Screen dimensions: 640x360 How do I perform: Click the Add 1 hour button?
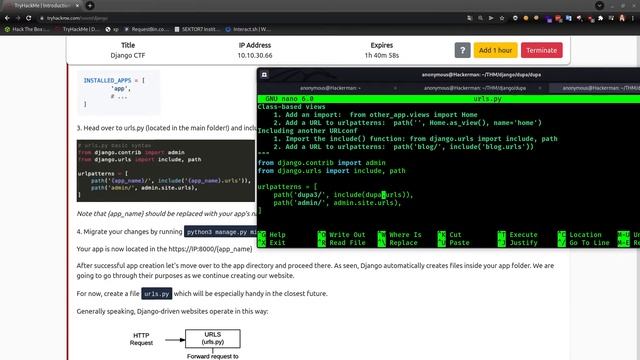tap(496, 50)
